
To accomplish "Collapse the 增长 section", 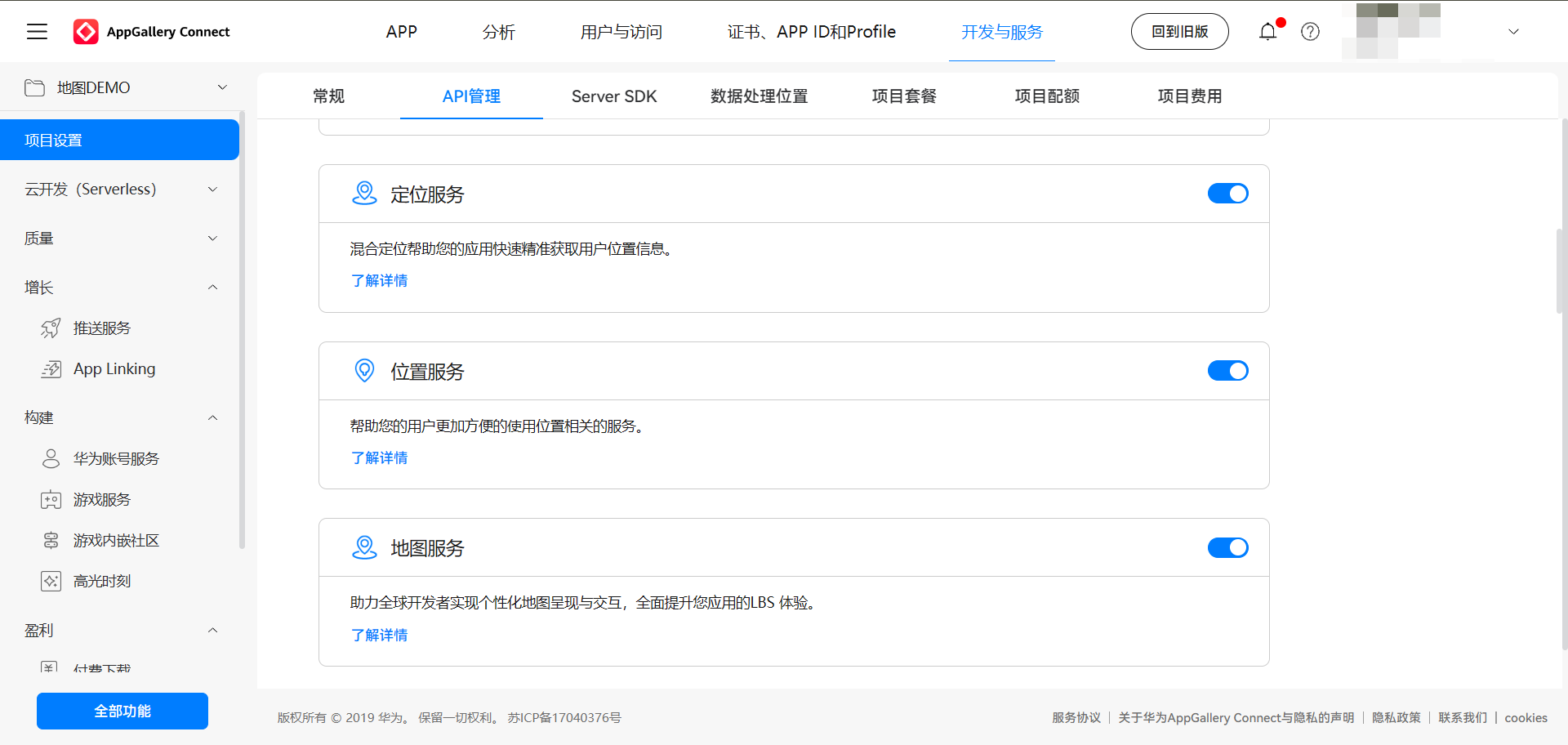I will pyautogui.click(x=212, y=288).
